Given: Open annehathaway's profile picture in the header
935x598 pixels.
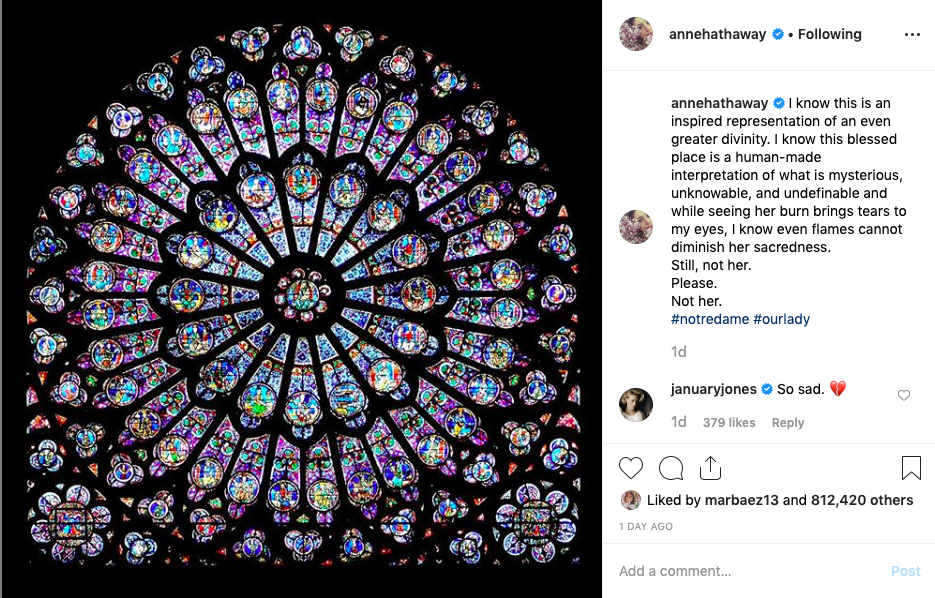Looking at the screenshot, I should point(636,34).
